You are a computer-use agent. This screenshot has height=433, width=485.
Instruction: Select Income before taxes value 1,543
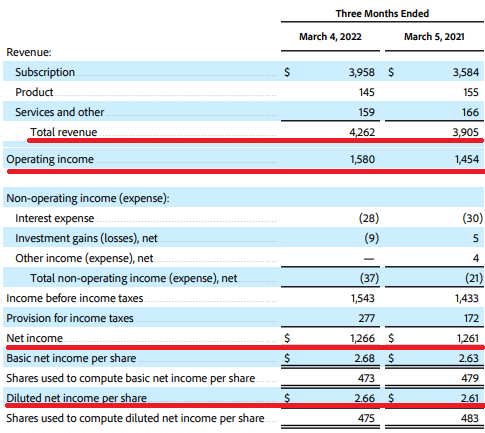[363, 298]
